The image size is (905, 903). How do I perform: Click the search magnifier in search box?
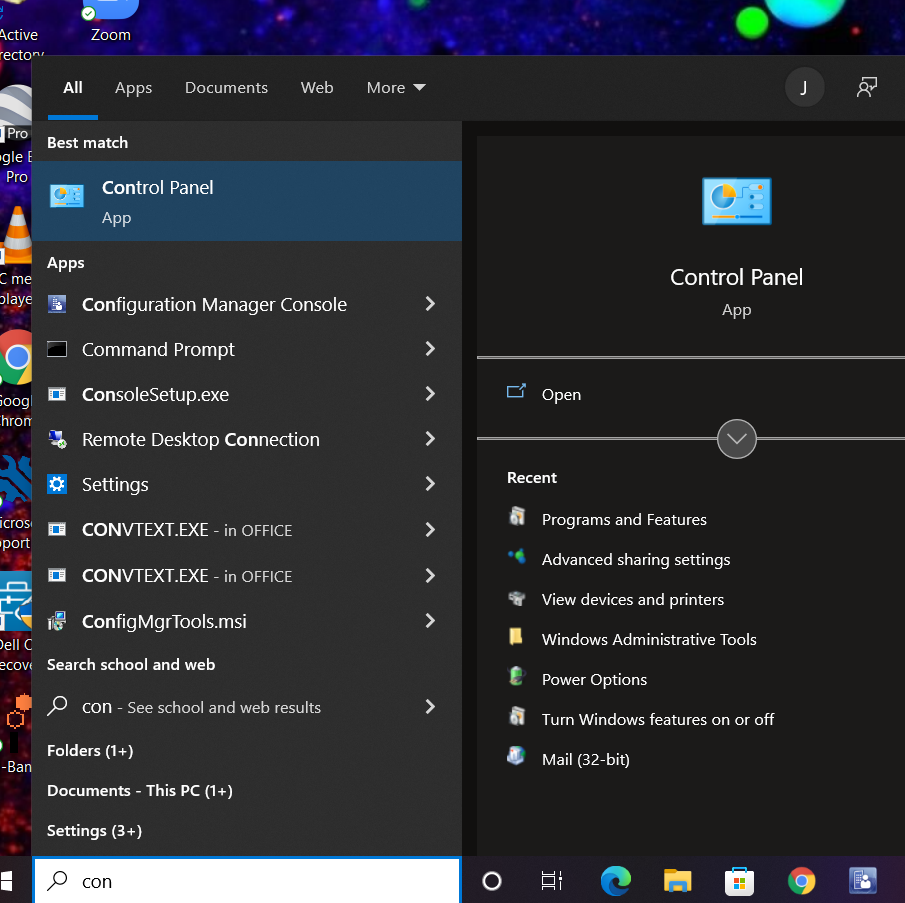(x=57, y=880)
